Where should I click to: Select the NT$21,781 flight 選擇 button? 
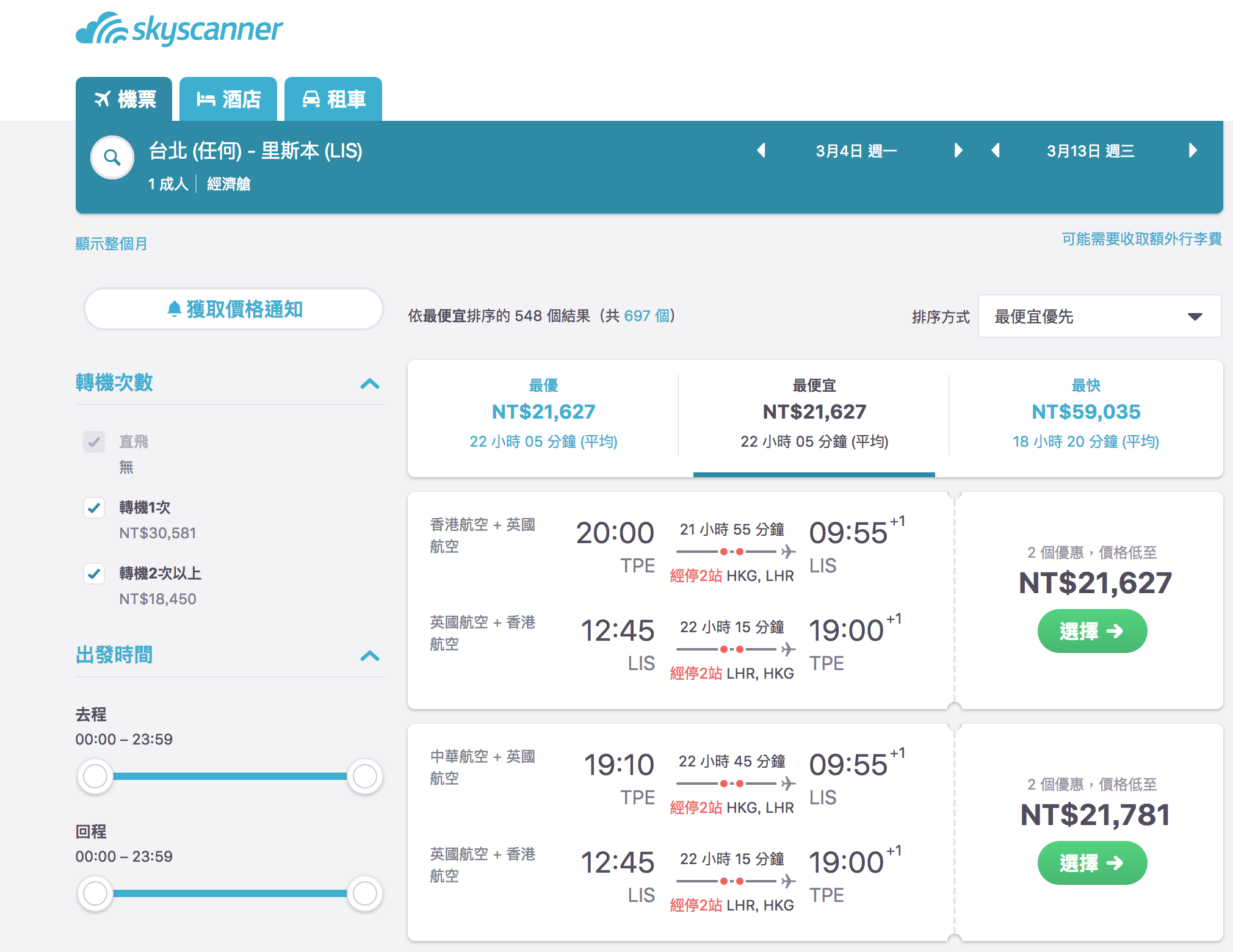[1092, 863]
